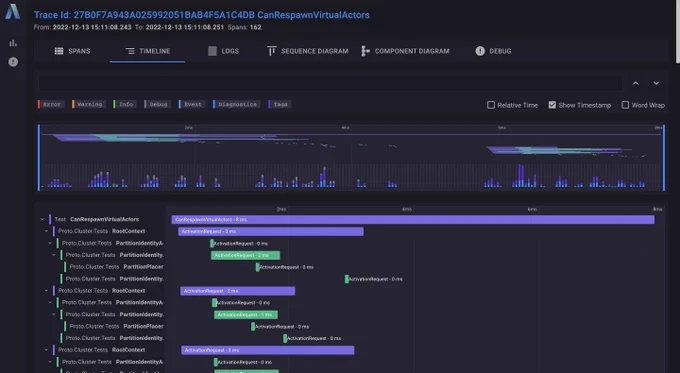Image resolution: width=680 pixels, height=373 pixels.
Task: Click the right blue handle of overview minimap
Action: pos(664,157)
